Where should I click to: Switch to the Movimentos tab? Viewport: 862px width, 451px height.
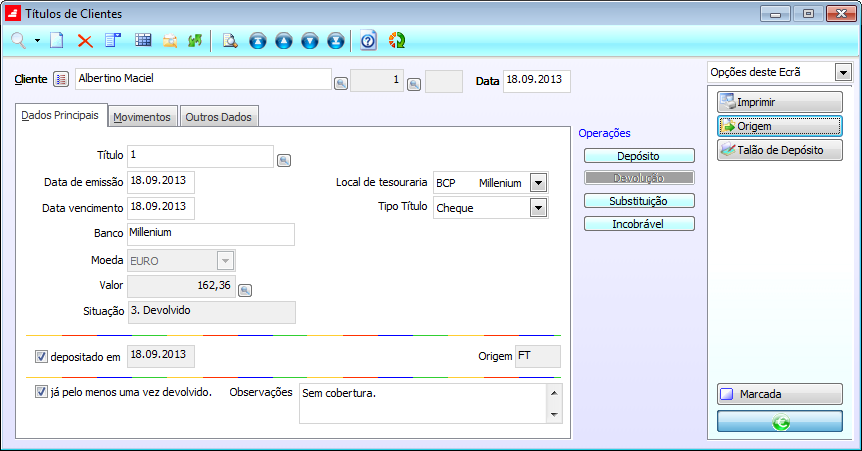pos(142,117)
